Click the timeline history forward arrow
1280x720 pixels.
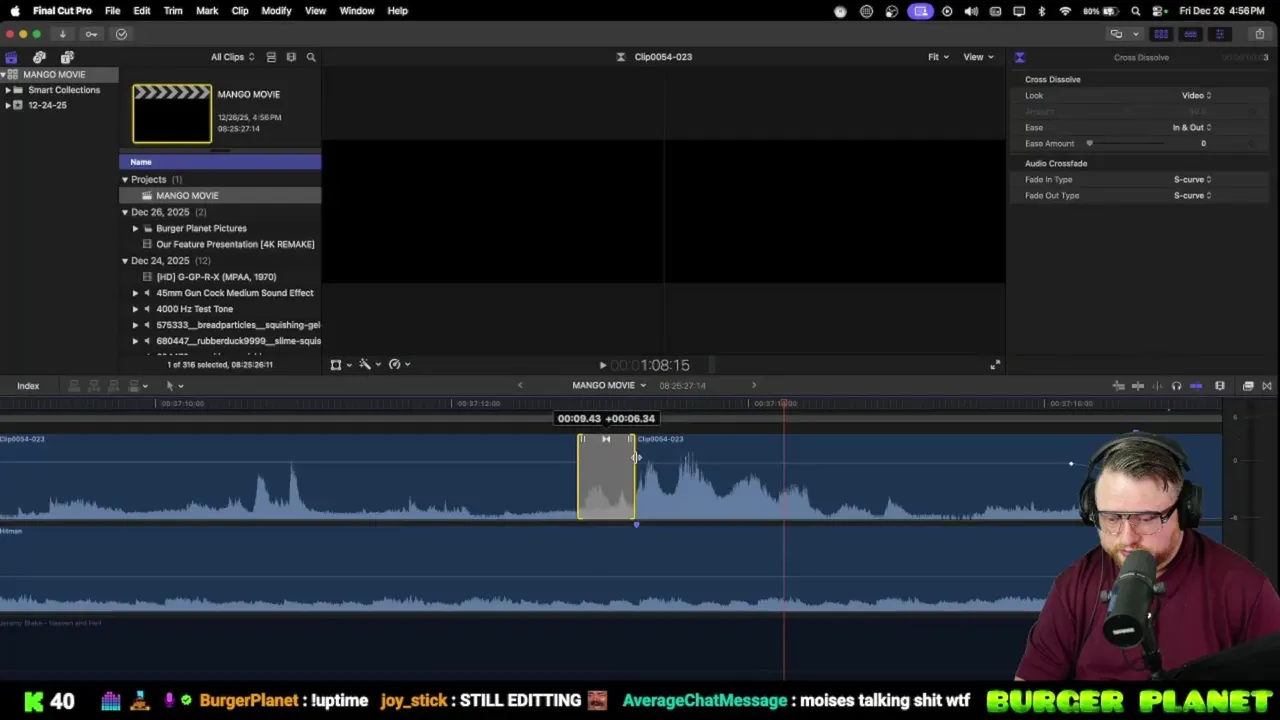(754, 385)
